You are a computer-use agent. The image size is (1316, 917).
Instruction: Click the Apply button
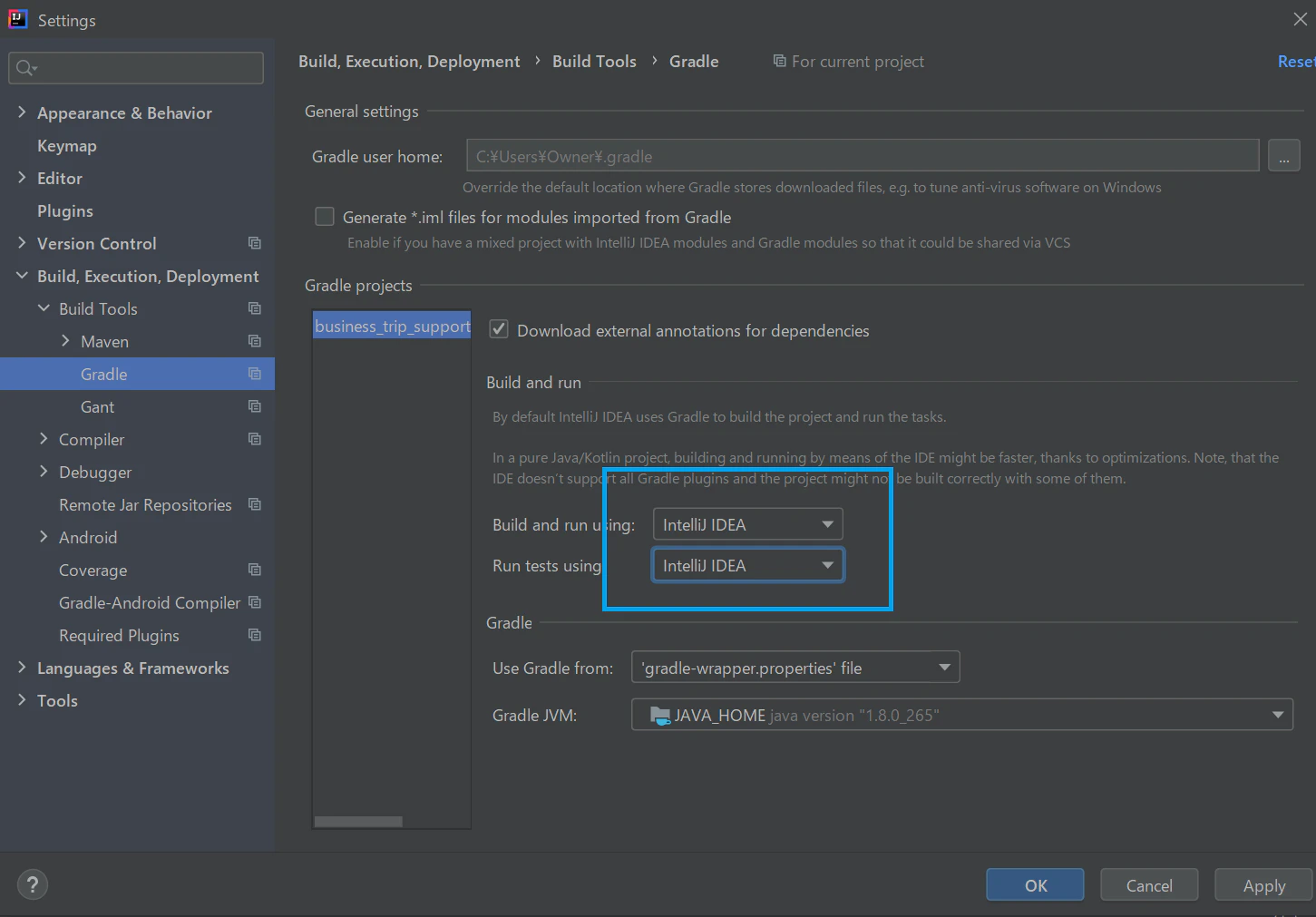tap(1263, 884)
